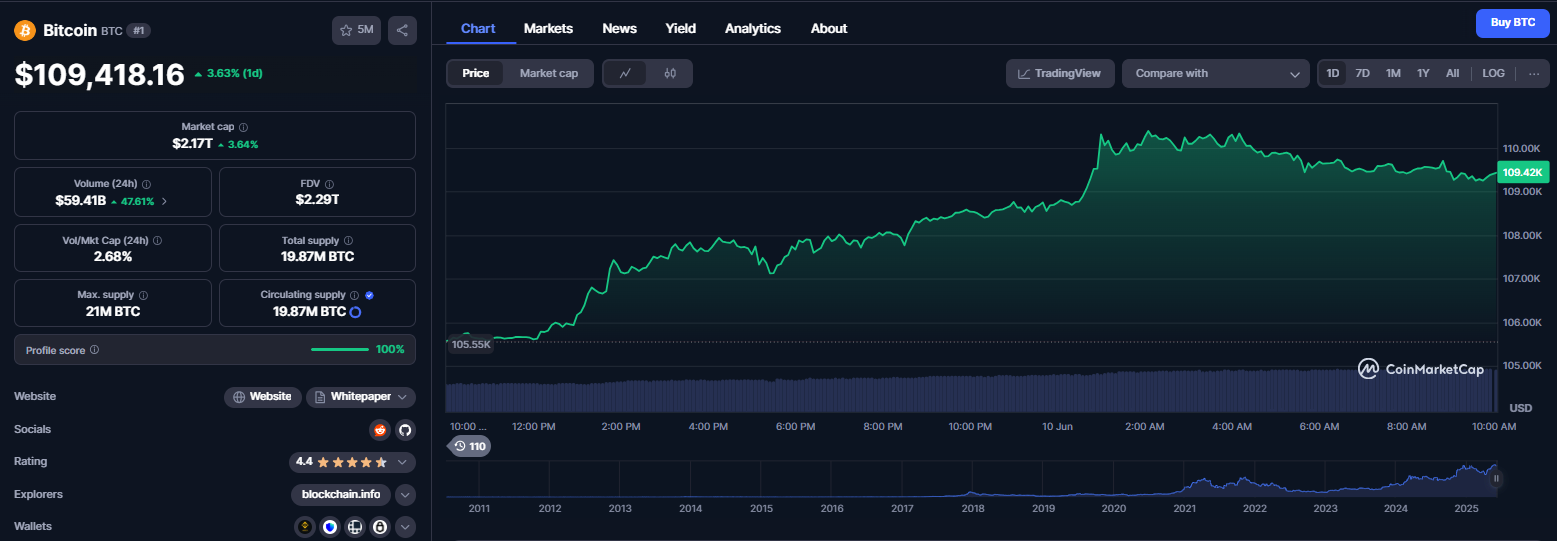This screenshot has height=541, width=1557.
Task: Click the circulating supply progress ring icon
Action: point(355,312)
